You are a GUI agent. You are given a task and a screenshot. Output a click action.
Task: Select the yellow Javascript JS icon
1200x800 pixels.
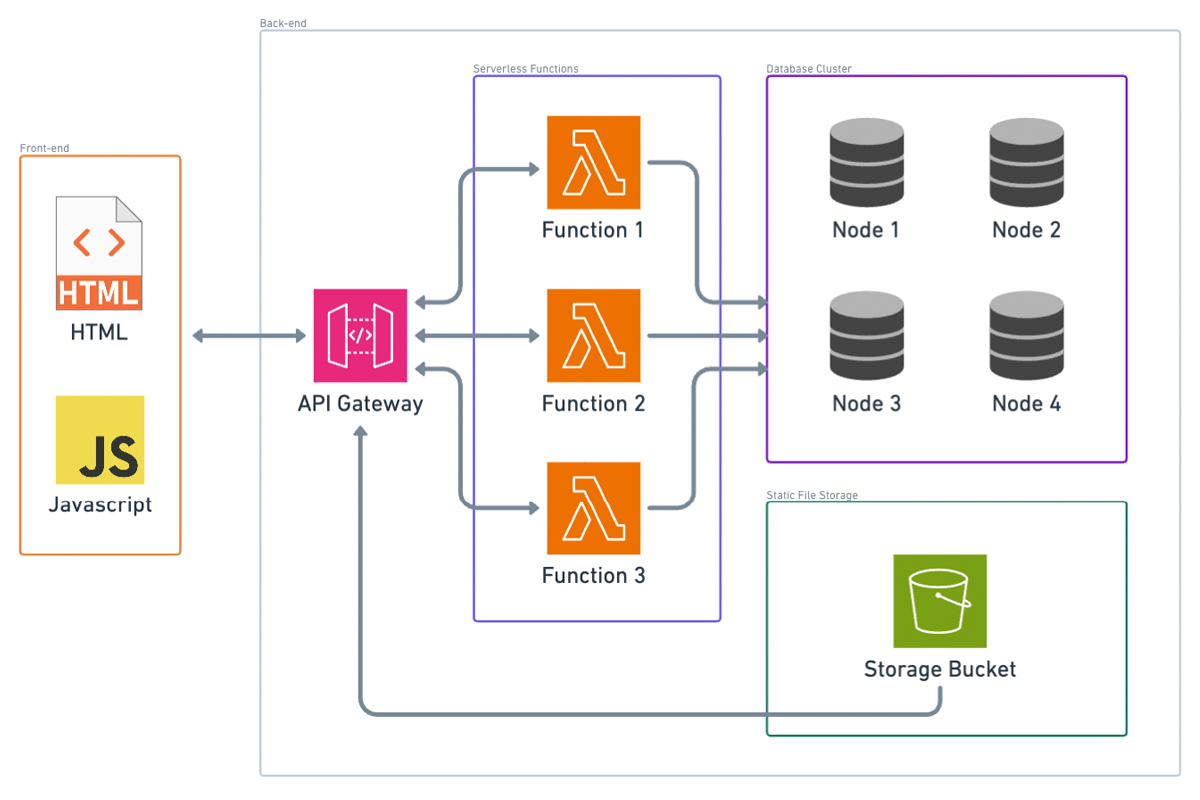tap(100, 440)
